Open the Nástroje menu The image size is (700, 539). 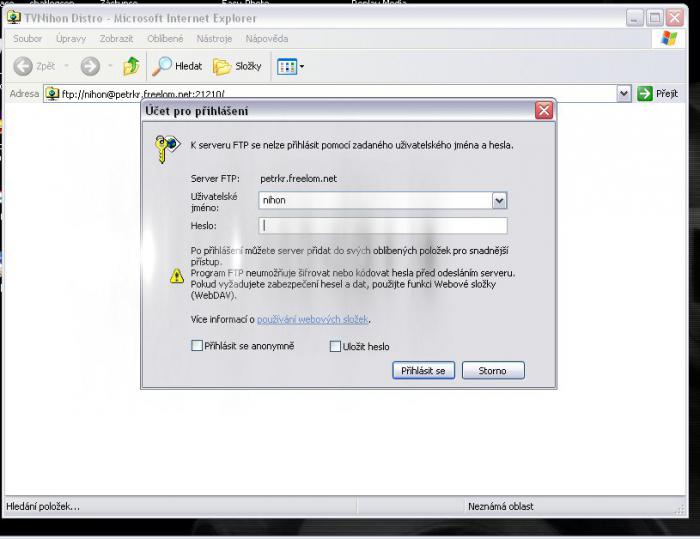[x=214, y=39]
